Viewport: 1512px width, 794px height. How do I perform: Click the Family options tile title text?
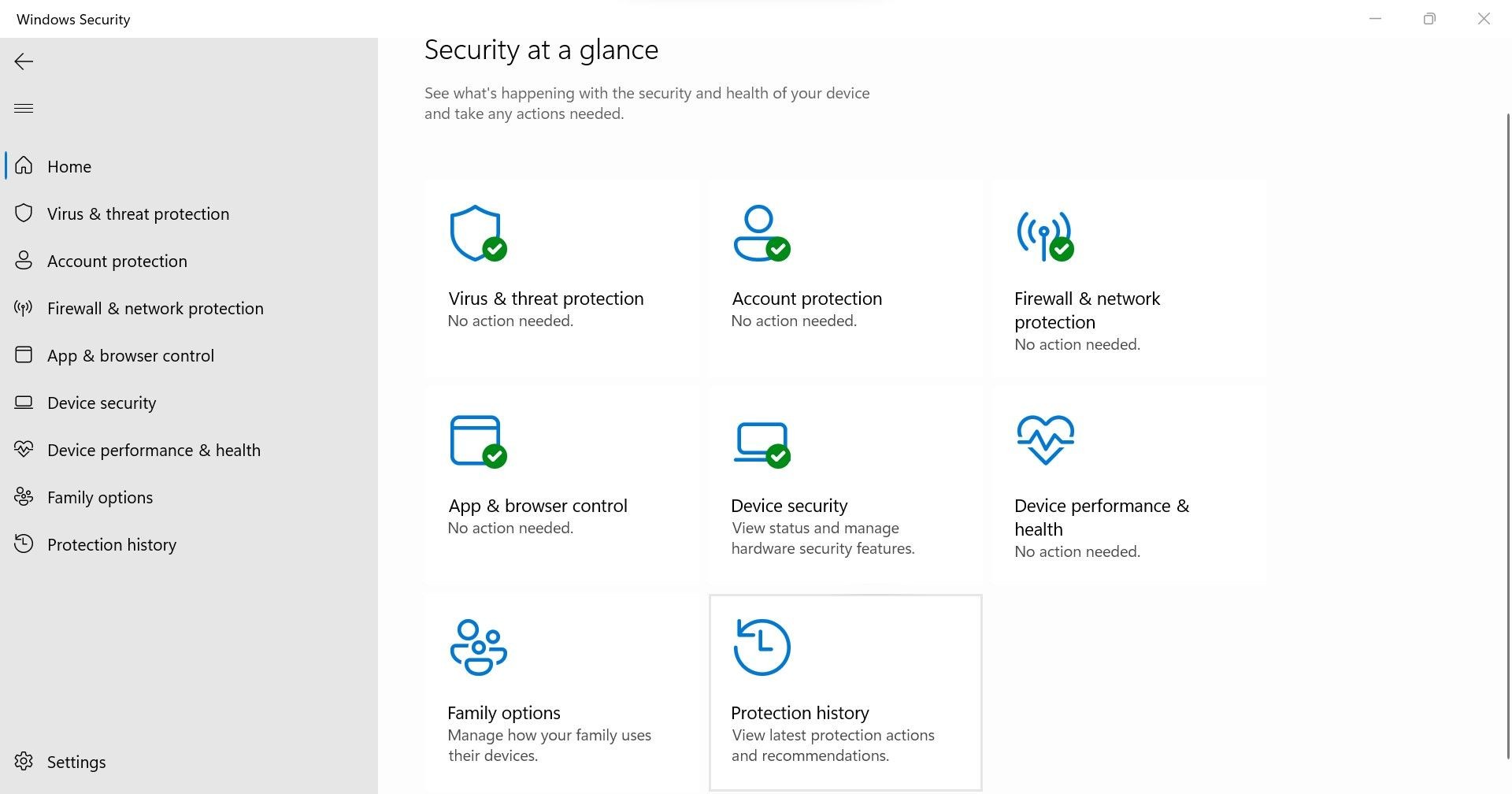point(504,713)
